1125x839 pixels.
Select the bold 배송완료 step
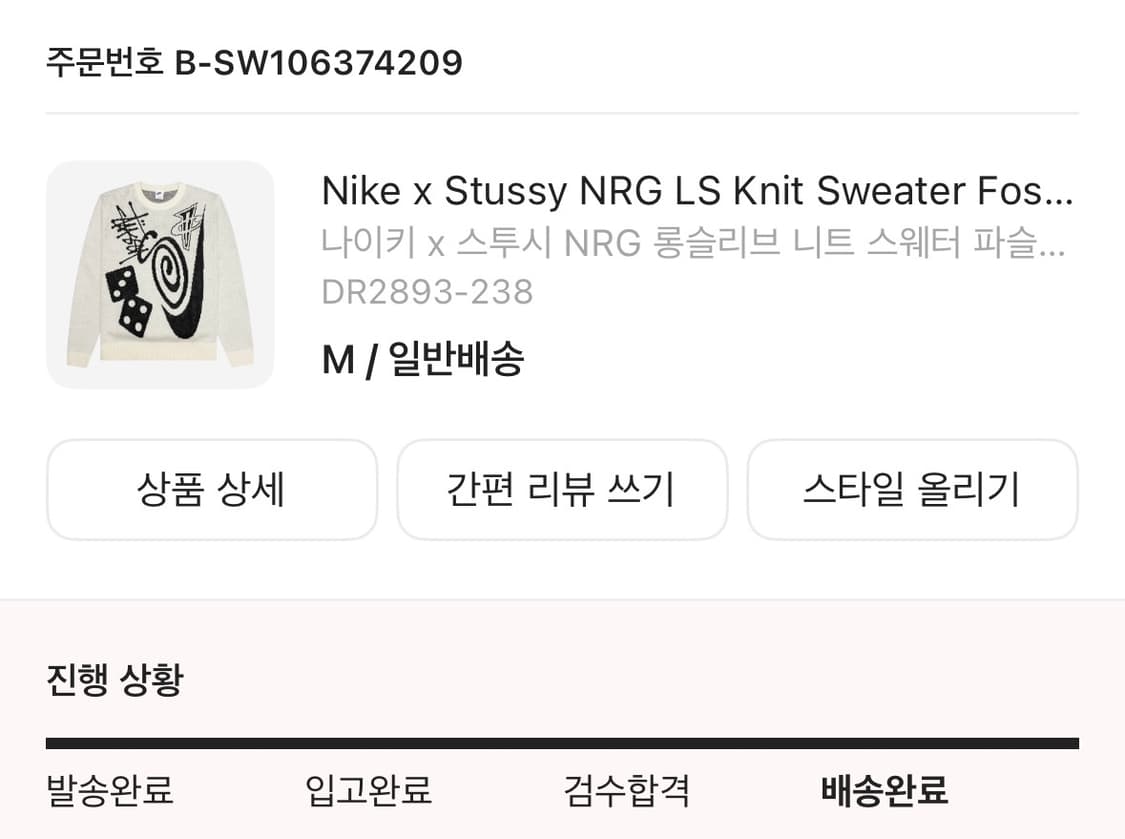click(884, 790)
